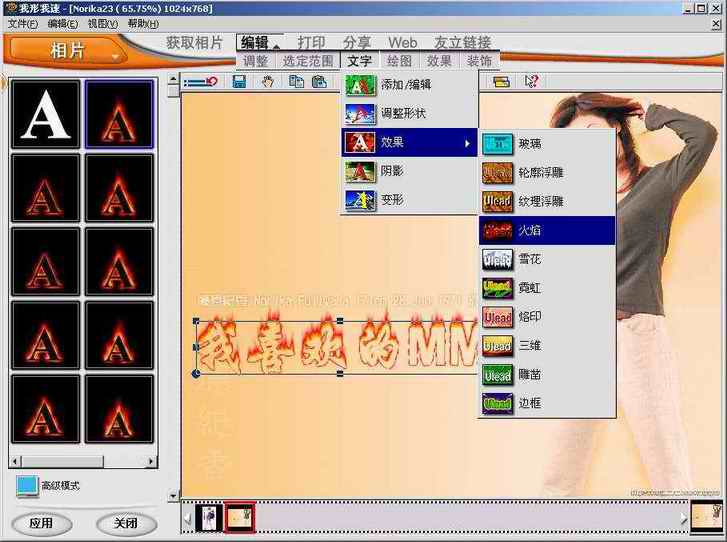The image size is (727, 542).
Task: Open the 编辑(E) menu in menu bar
Action: [63, 24]
